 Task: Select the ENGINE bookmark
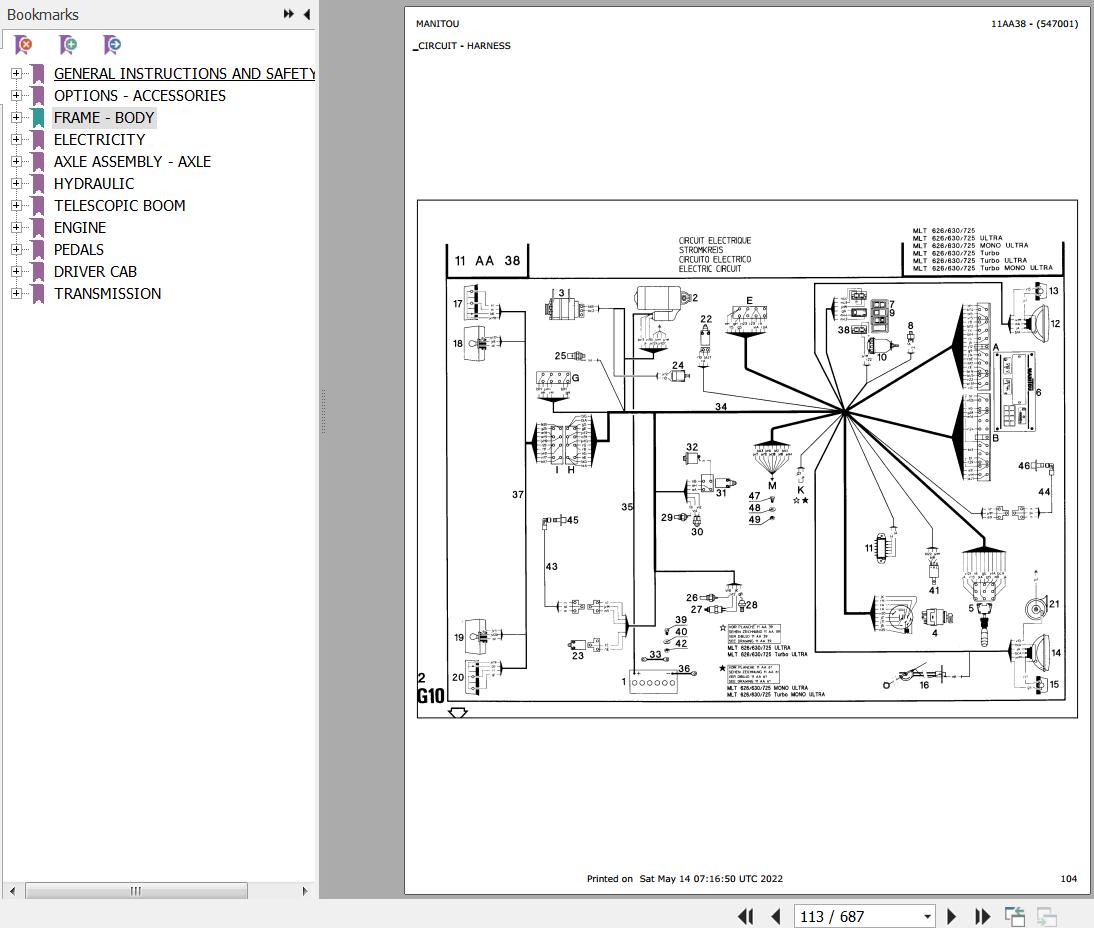click(x=80, y=227)
